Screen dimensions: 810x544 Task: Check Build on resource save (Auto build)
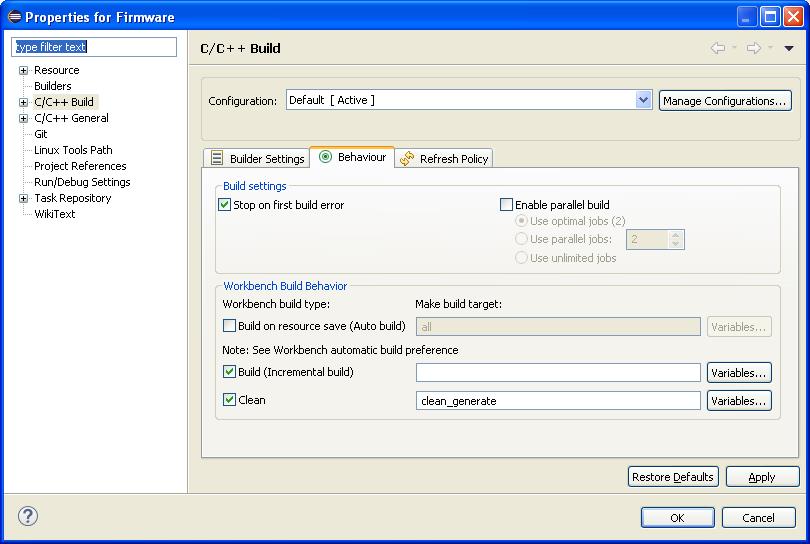pos(229,326)
